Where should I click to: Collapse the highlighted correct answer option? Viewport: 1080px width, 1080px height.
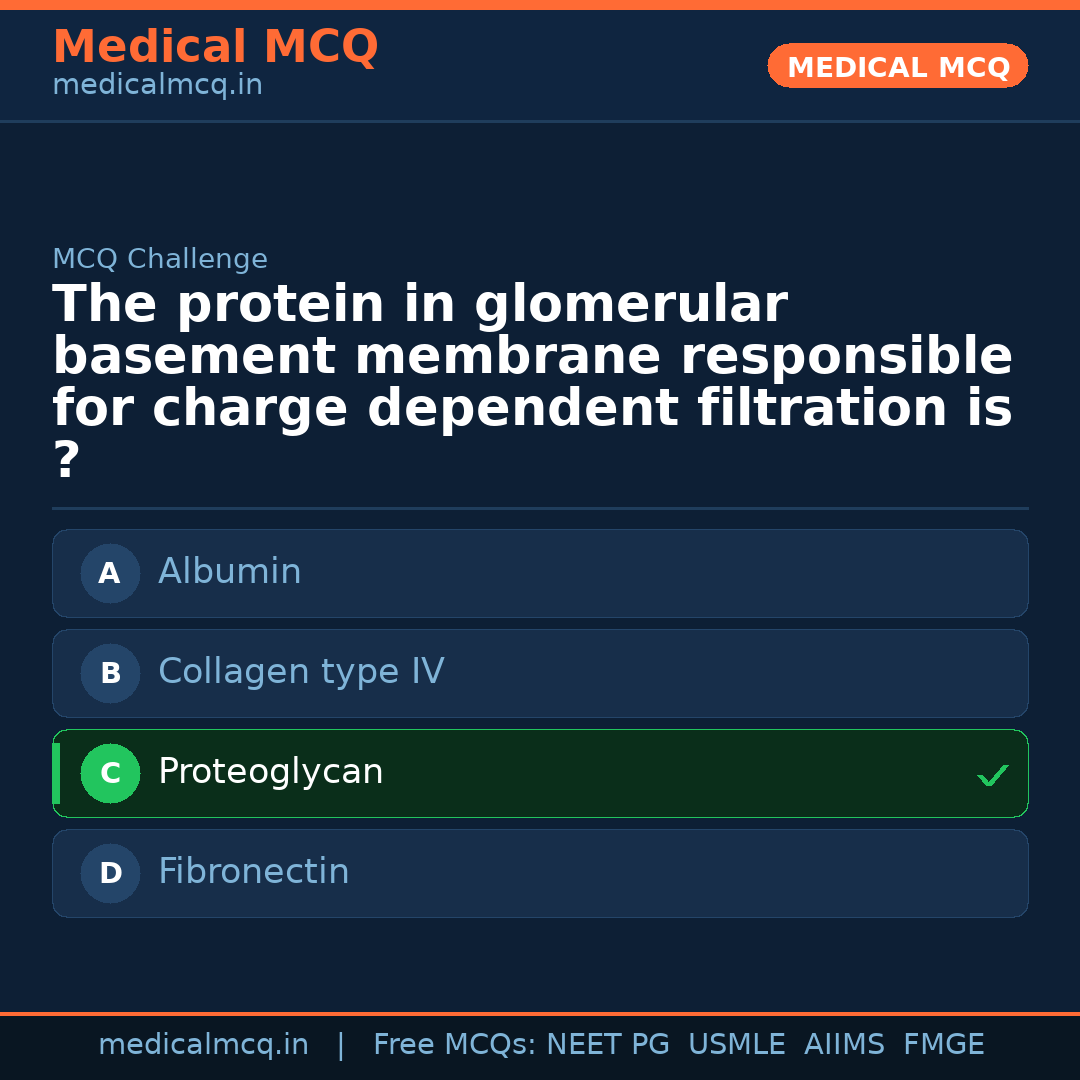coord(540,773)
